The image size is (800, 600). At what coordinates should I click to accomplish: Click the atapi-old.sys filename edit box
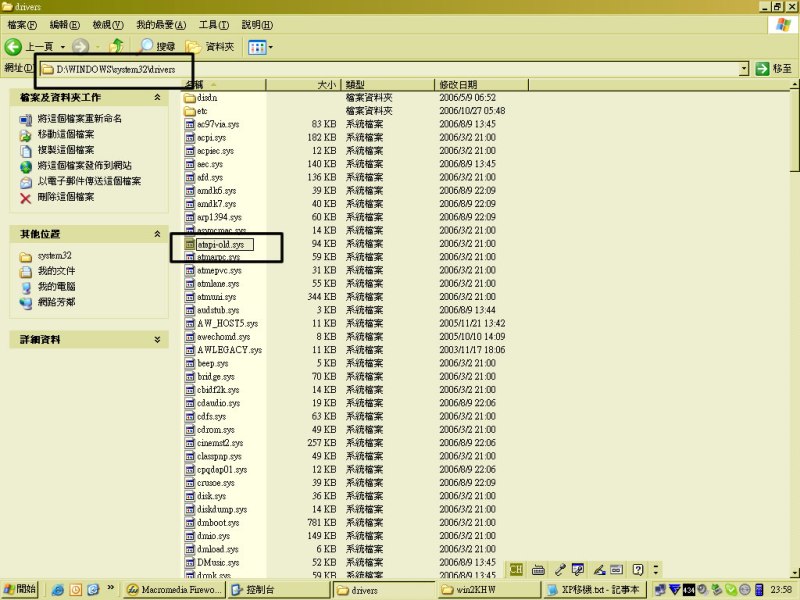coord(224,244)
